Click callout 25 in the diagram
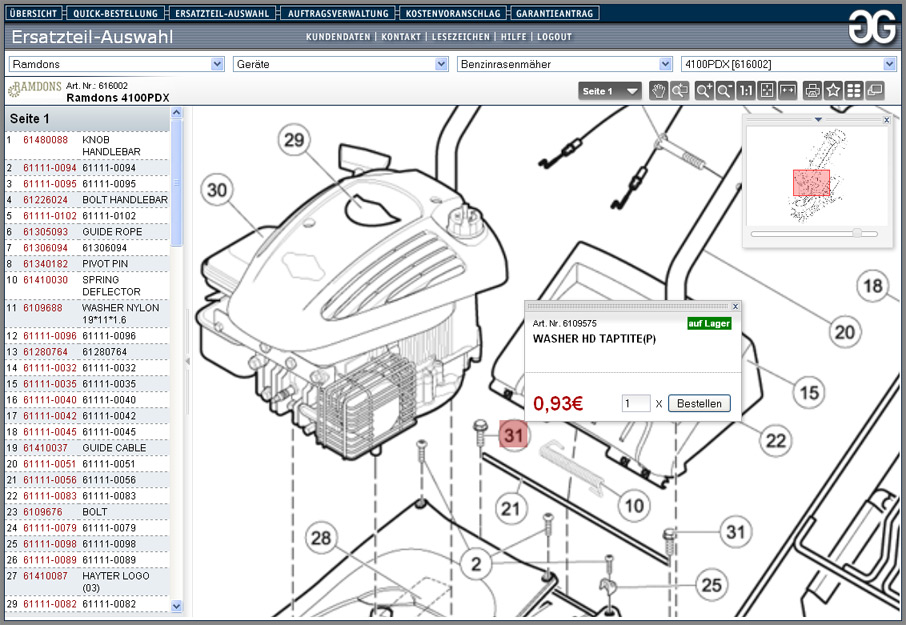This screenshot has height=625, width=906. pyautogui.click(x=711, y=585)
